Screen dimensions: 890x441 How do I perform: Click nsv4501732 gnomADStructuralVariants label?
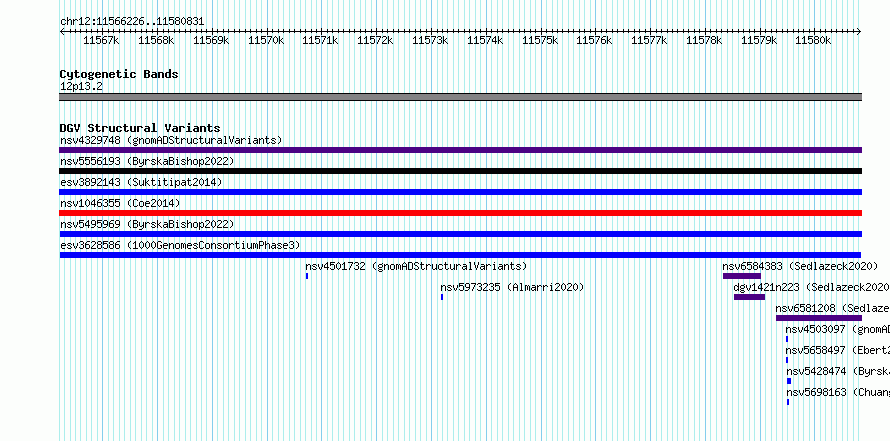(416, 266)
